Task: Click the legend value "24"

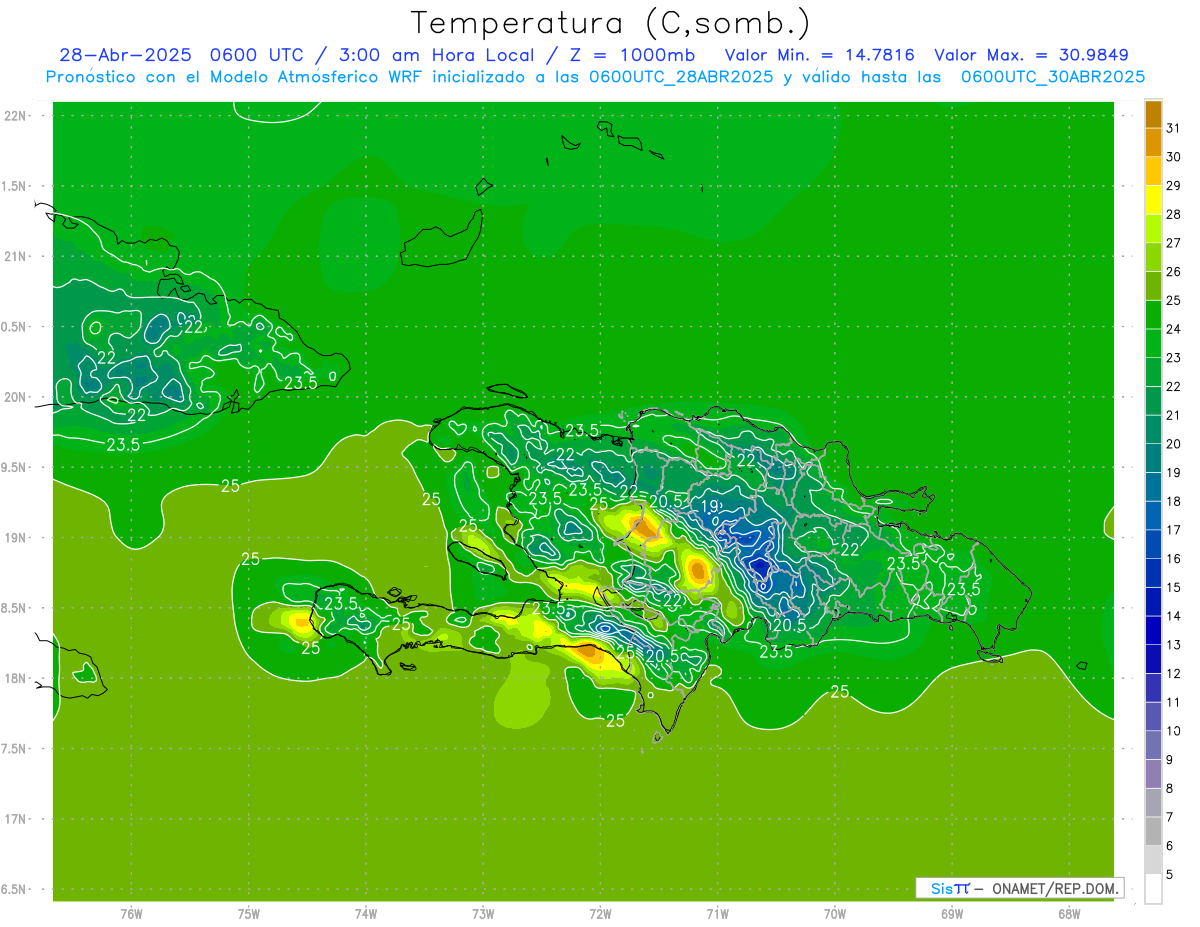Action: [1174, 329]
